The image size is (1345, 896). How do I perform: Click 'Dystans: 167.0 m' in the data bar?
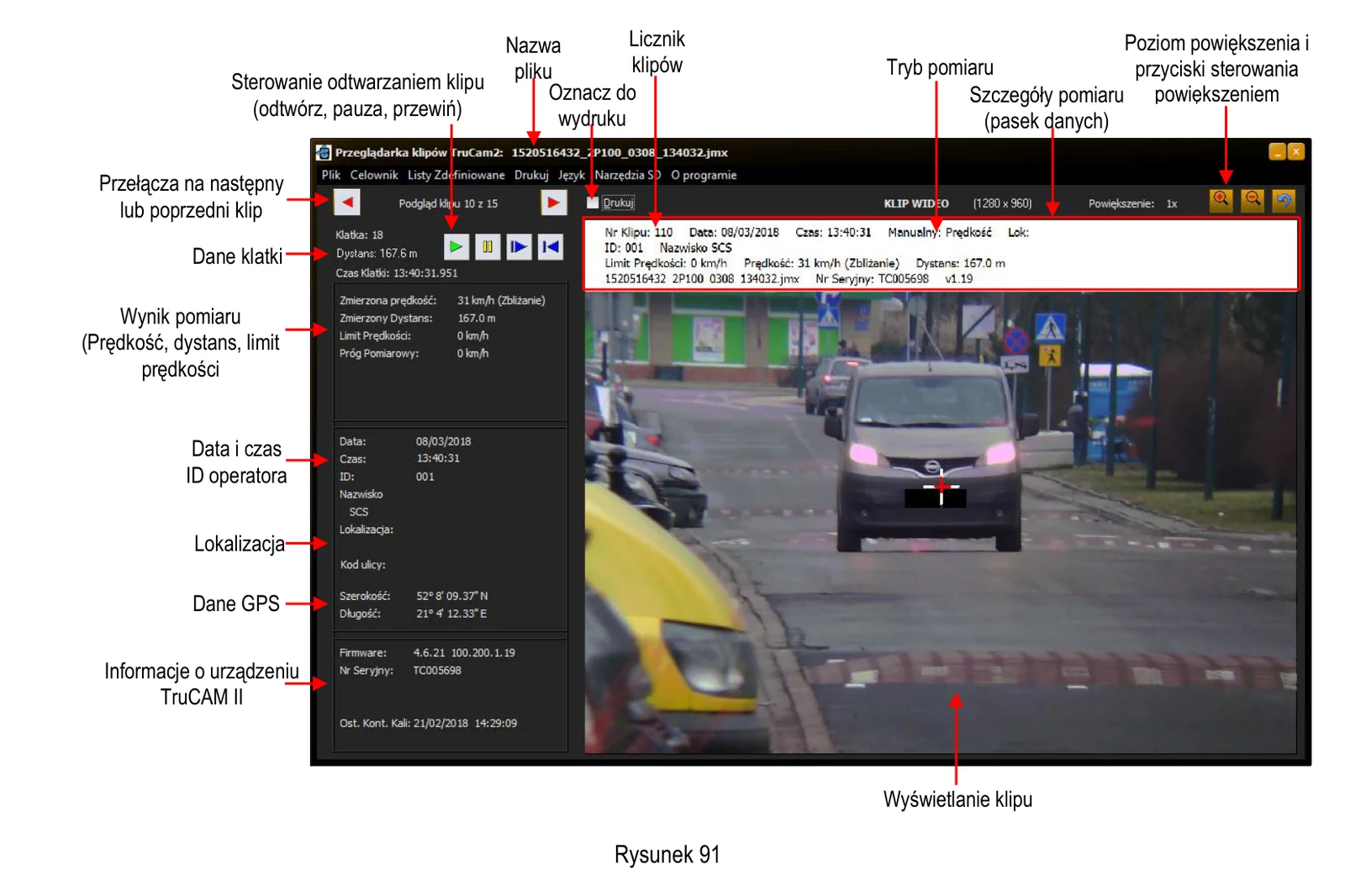click(960, 263)
